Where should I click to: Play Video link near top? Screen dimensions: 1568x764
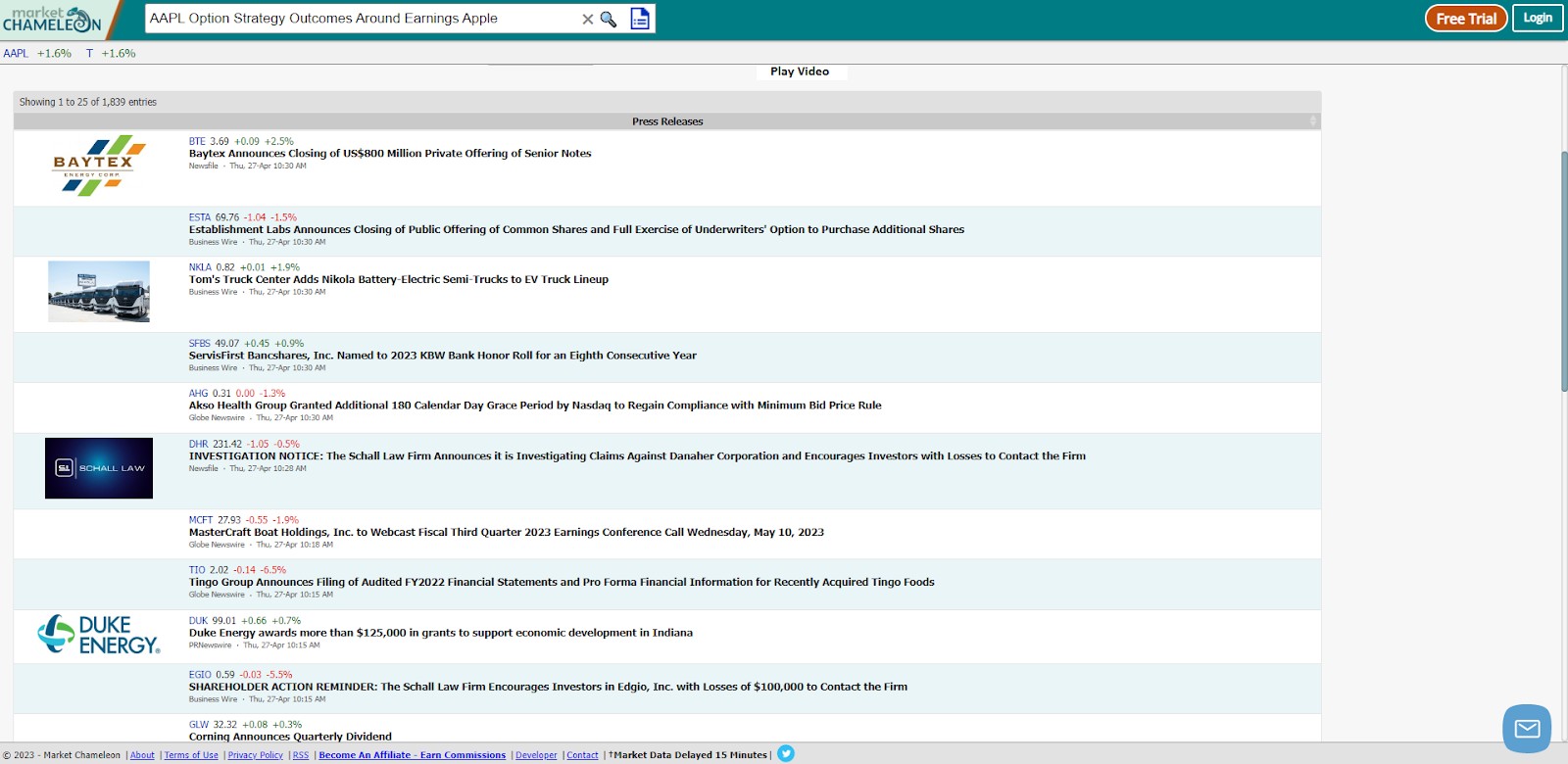click(x=800, y=72)
